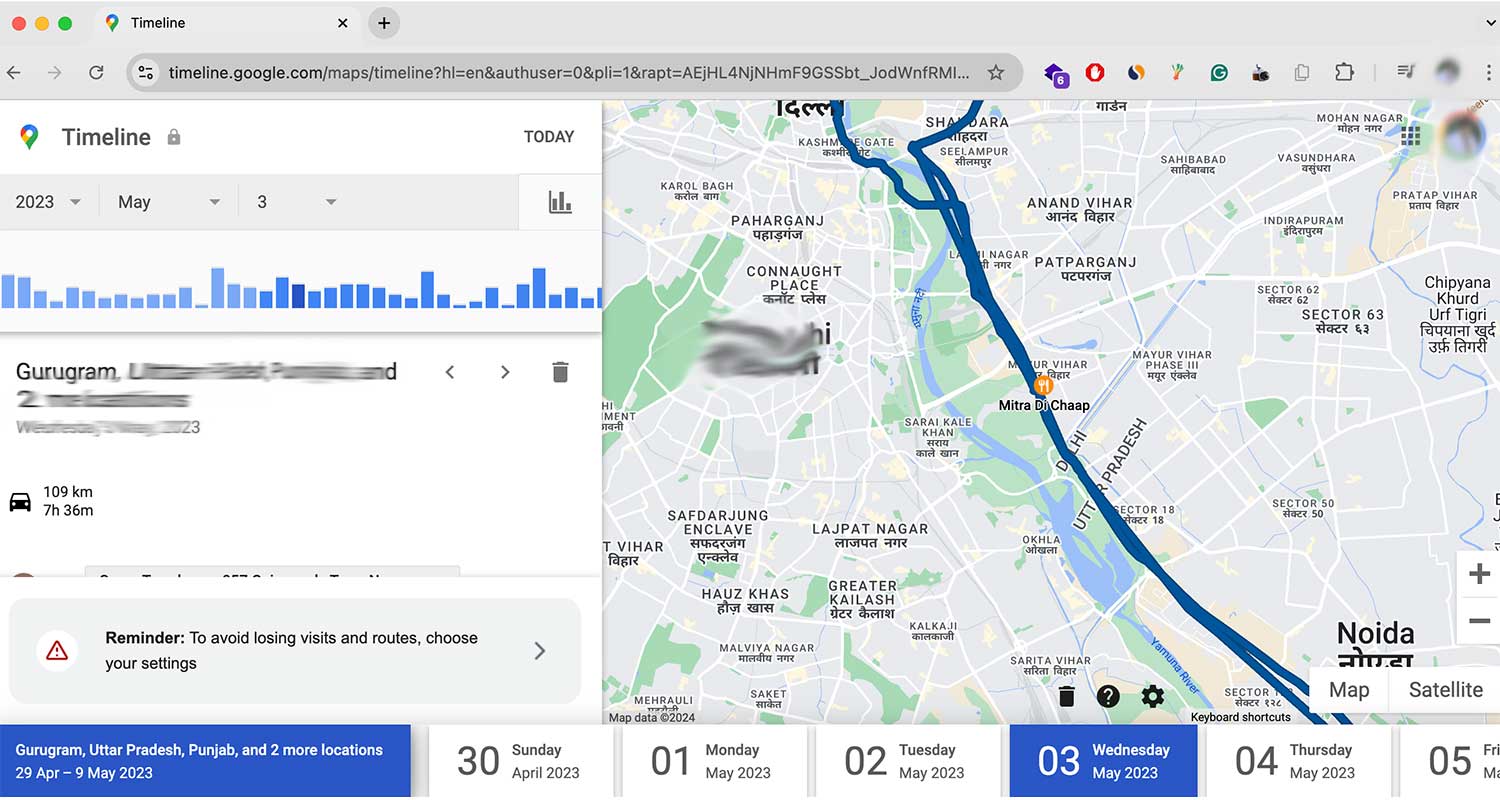This screenshot has width=1500, height=800.
Task: Delete this day's timeline with trash icon
Action: tap(560, 371)
